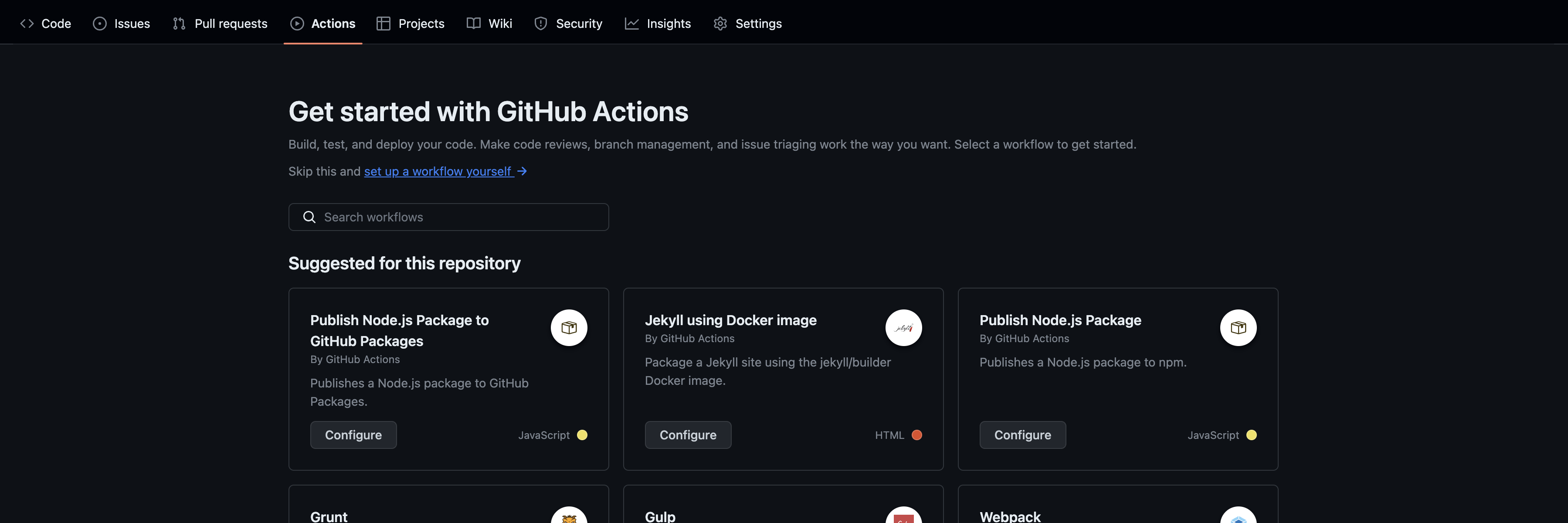Image resolution: width=1568 pixels, height=523 pixels.
Task: Click package icon on GitHub Packages card
Action: 569,328
